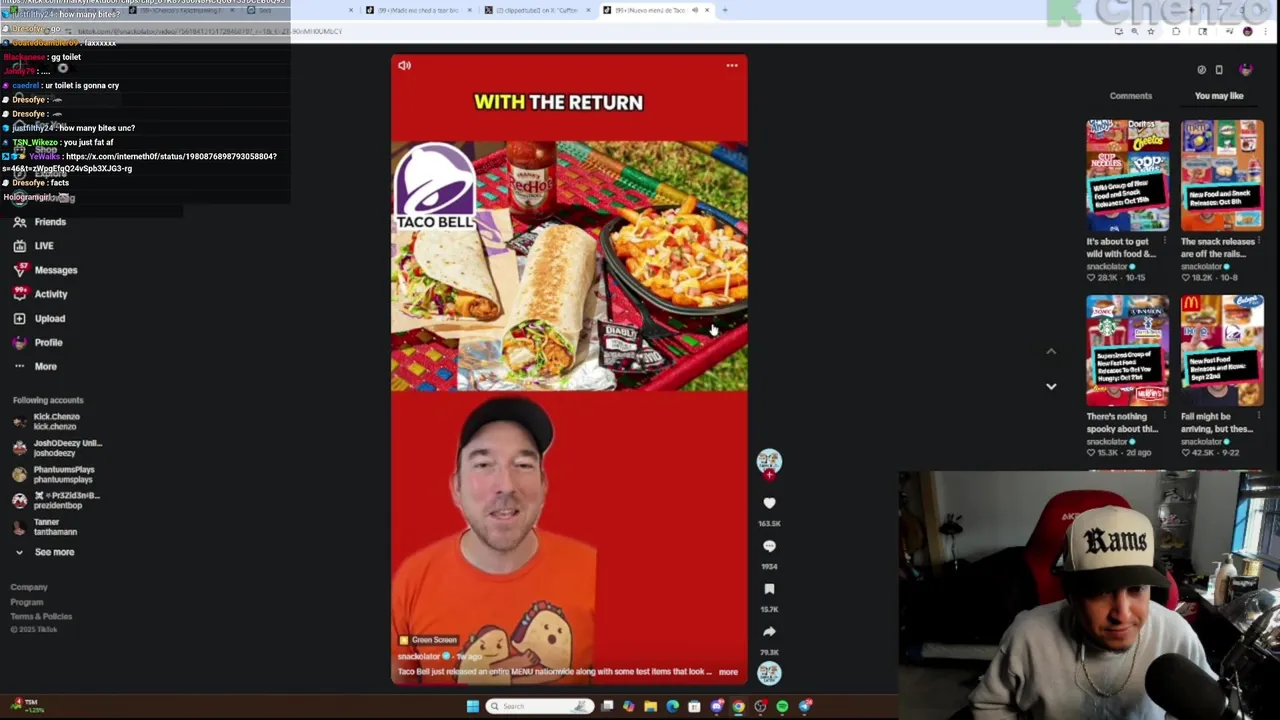Open the Windows Start menu
This screenshot has height=720, width=1280.
(473, 706)
